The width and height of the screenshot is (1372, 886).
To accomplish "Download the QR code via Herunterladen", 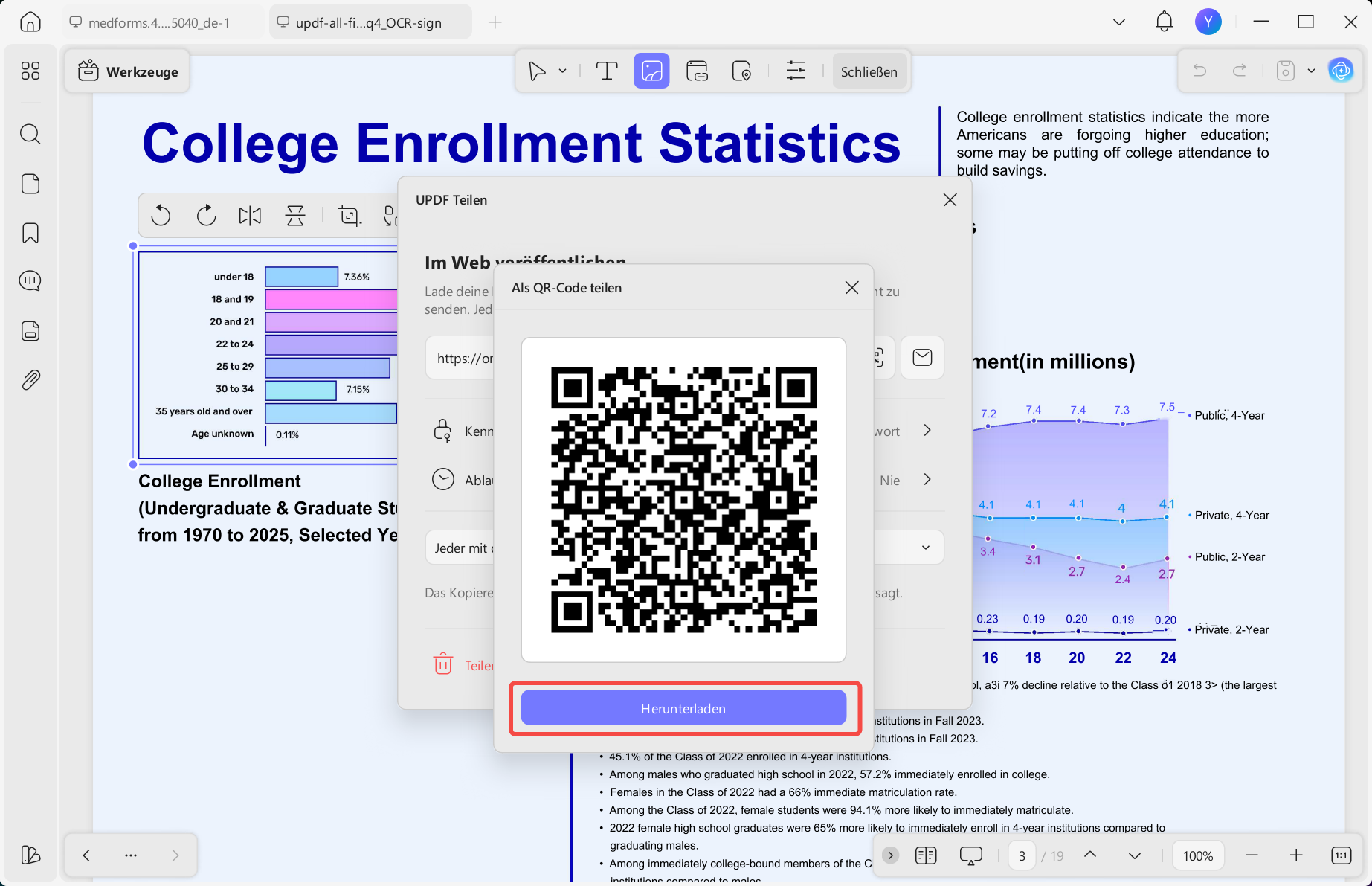I will coord(683,708).
